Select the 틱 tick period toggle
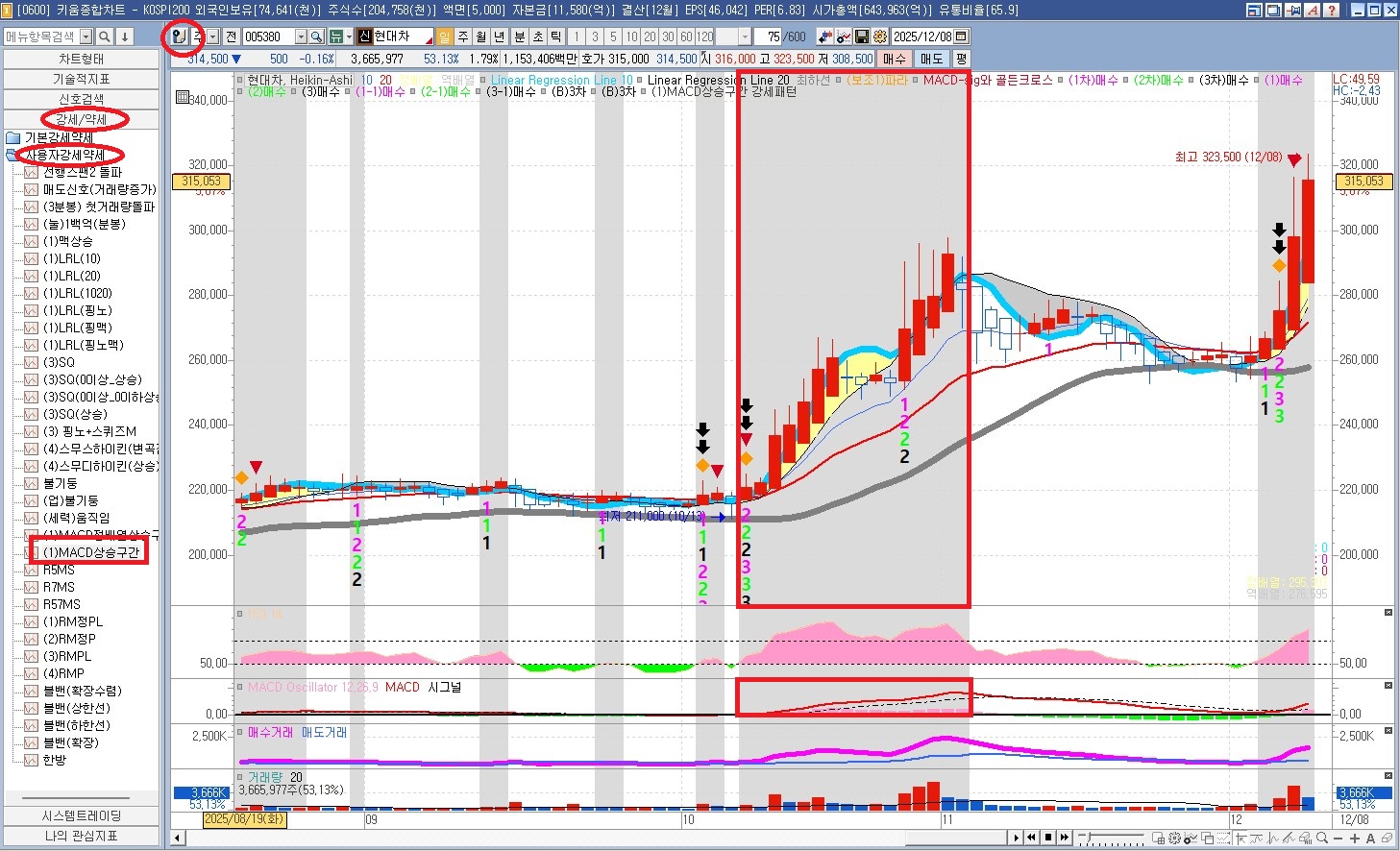The image size is (1400, 851). pyautogui.click(x=555, y=36)
